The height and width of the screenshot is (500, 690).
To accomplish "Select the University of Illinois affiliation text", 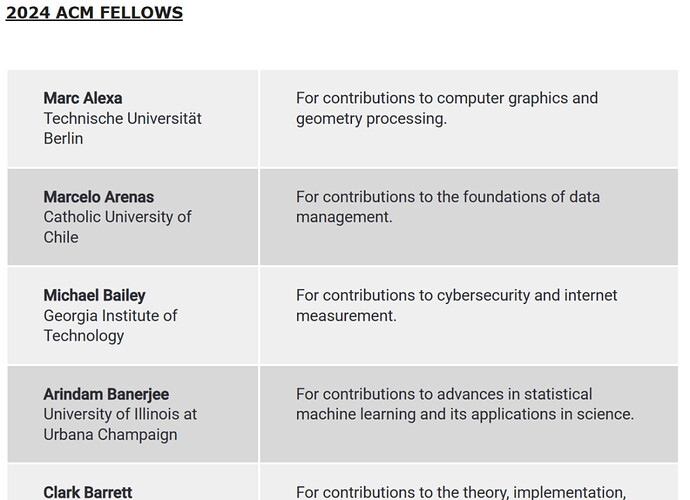I will (x=120, y=414).
